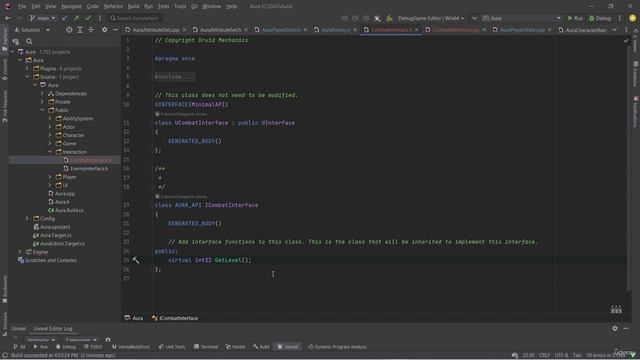Open the File menu

click(22, 6)
